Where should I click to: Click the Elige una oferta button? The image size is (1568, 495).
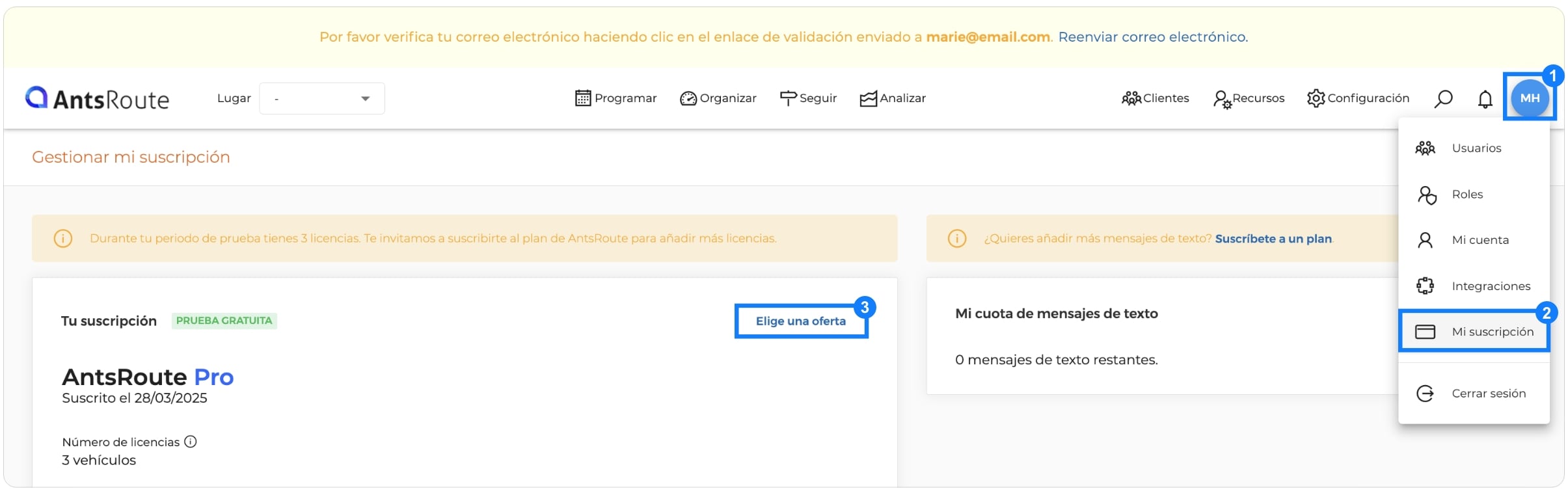tap(801, 321)
